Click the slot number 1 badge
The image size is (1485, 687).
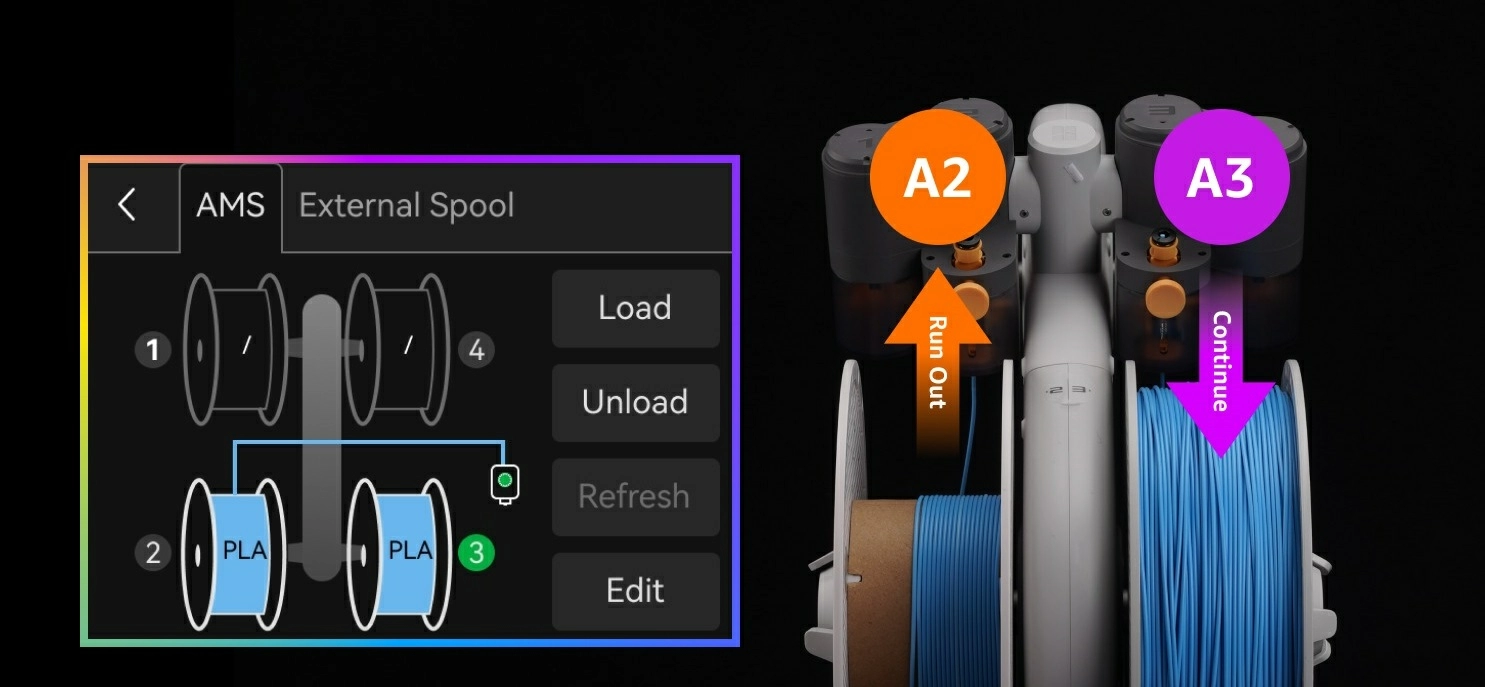(153, 351)
